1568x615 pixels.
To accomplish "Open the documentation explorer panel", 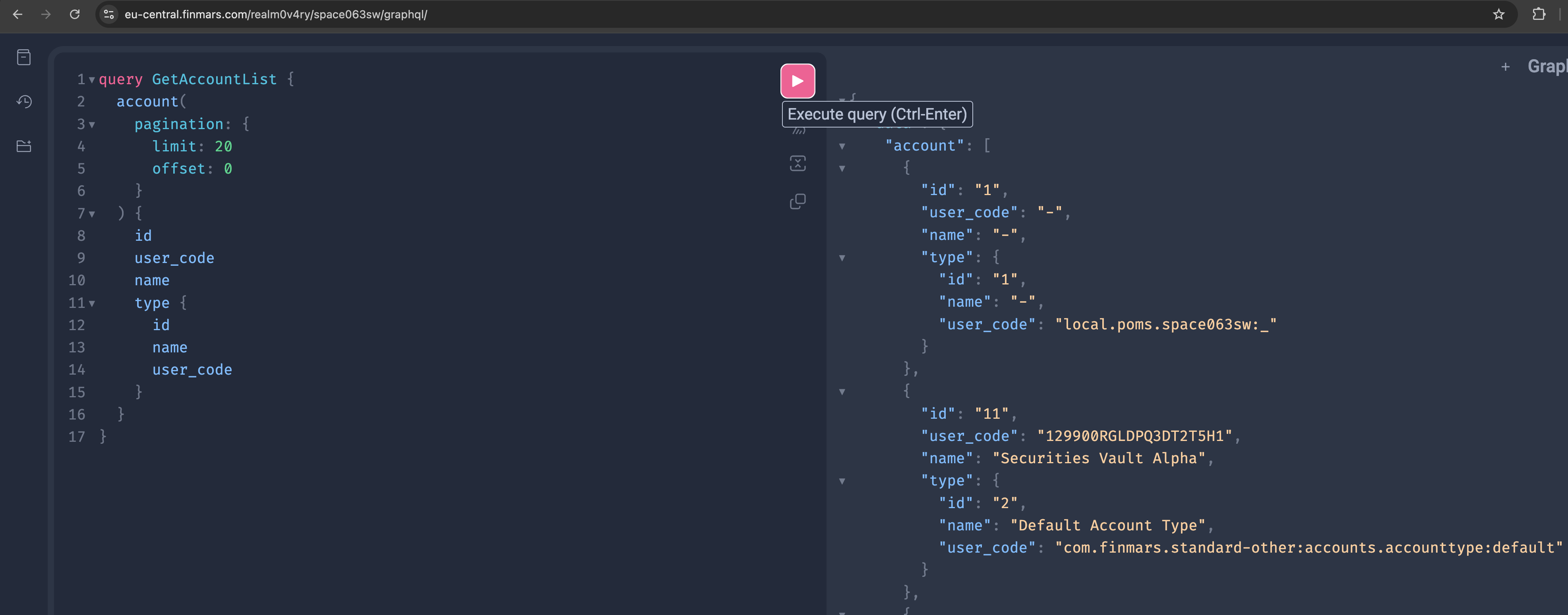I will click(24, 57).
